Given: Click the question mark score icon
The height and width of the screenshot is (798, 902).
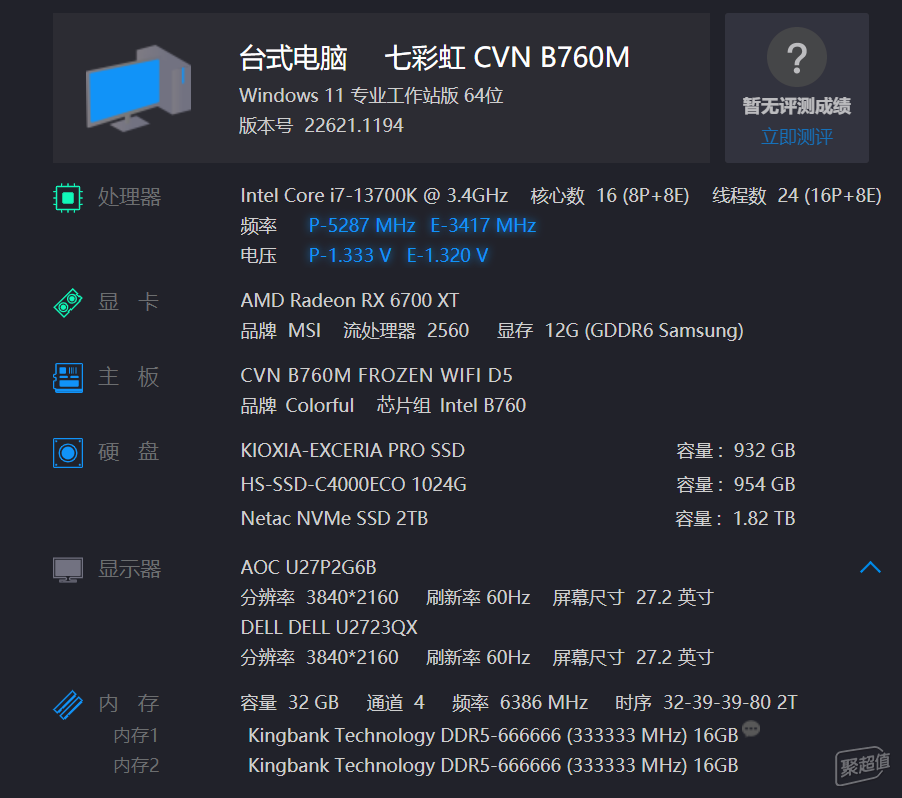Looking at the screenshot, I should pos(797,58).
